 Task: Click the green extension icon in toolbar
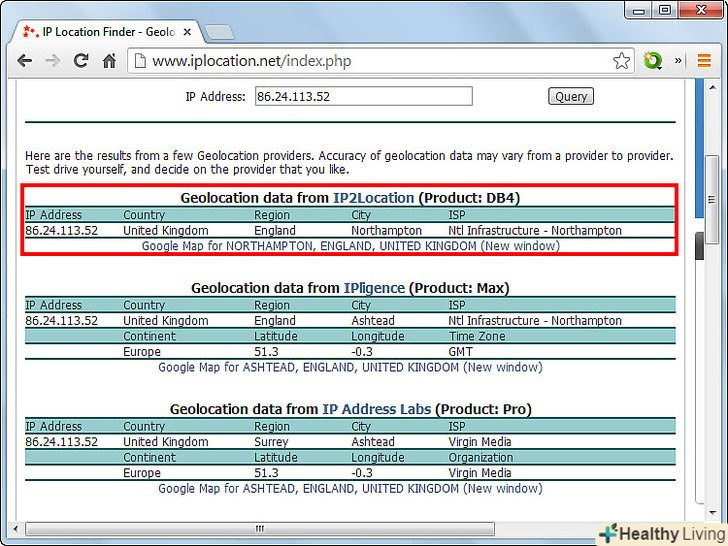[653, 61]
